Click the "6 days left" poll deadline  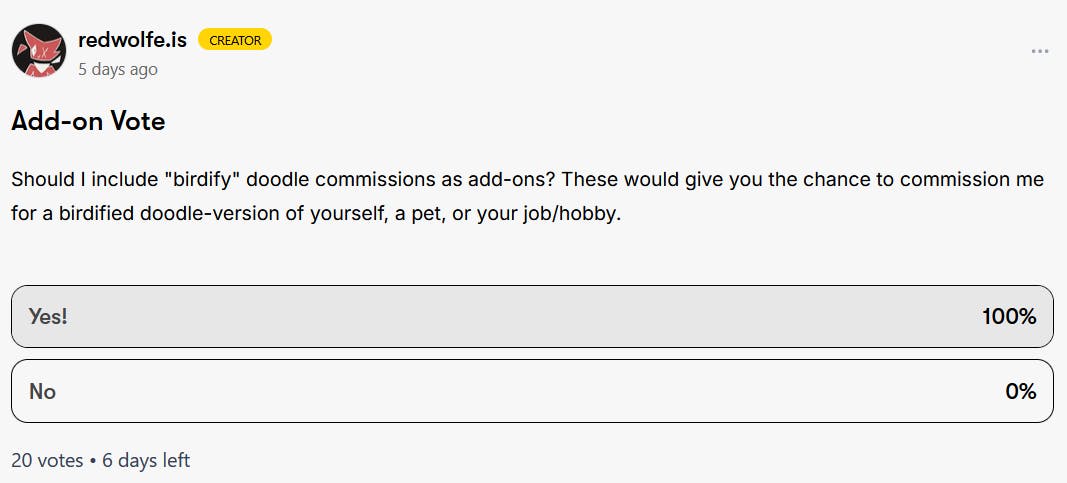pyautogui.click(x=146, y=460)
